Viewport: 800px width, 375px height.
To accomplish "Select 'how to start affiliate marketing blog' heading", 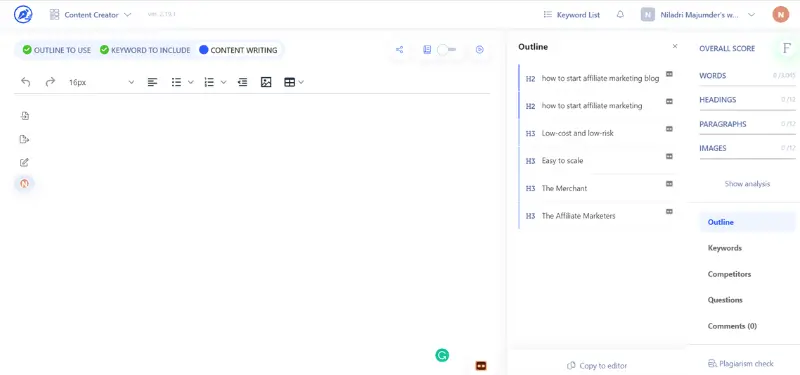I will click(x=600, y=79).
